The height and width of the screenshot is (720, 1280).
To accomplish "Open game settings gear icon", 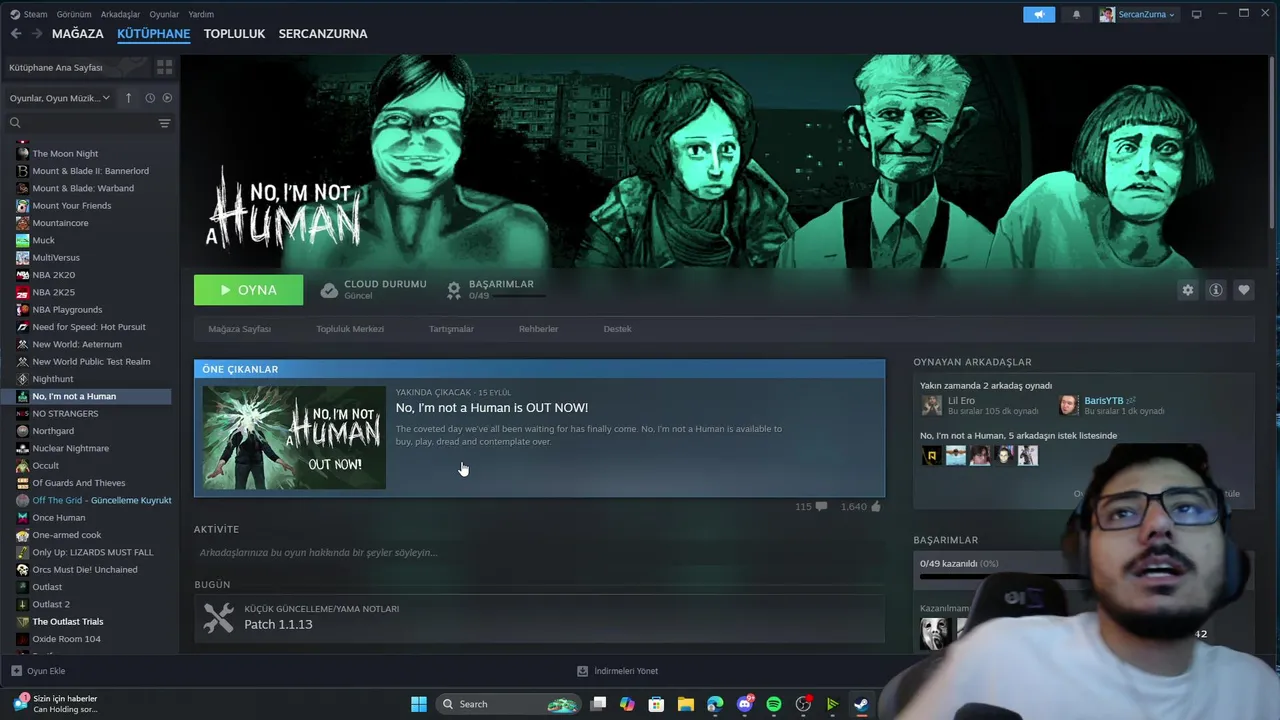I will 1188,290.
